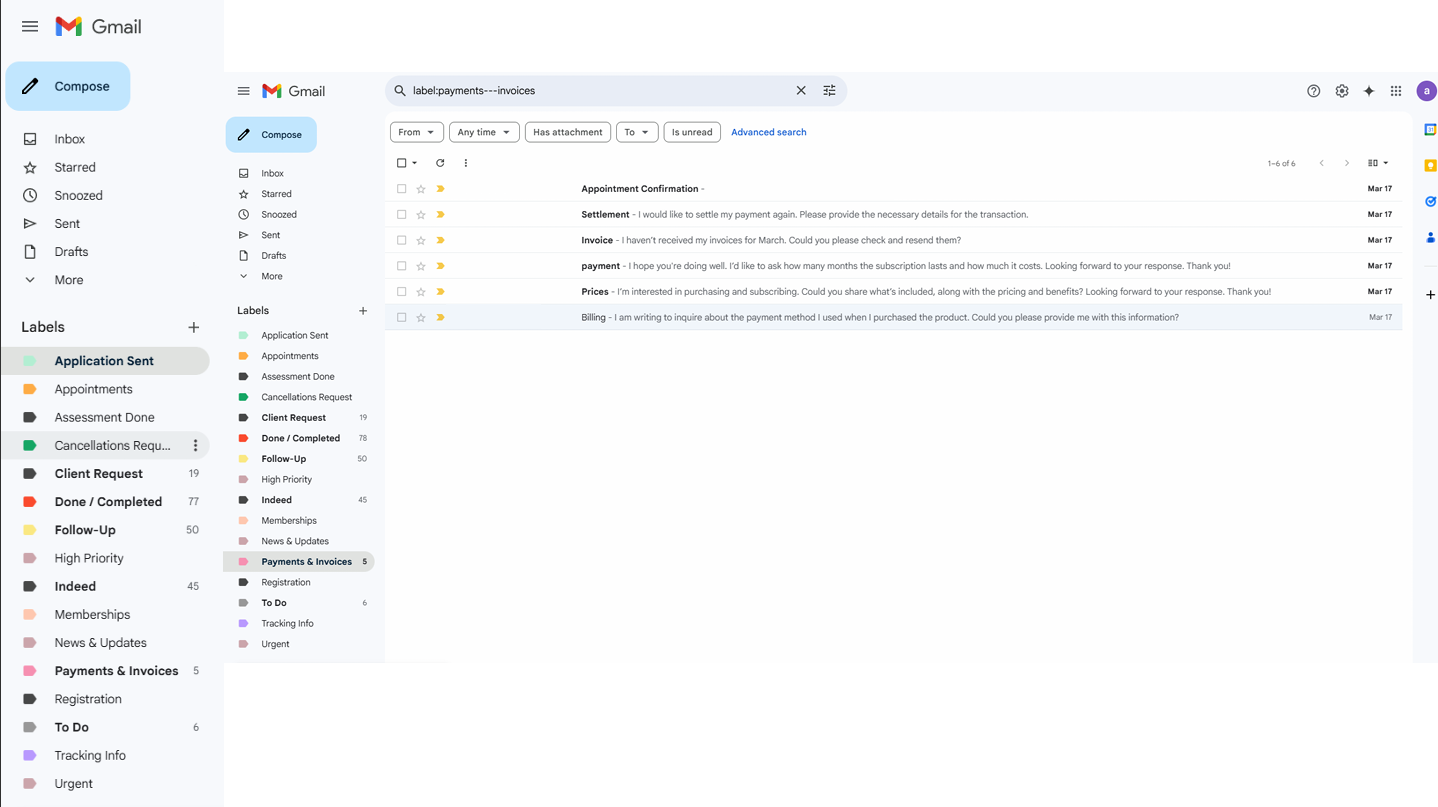Open Contacts side panel icon
The image size is (1438, 807).
[1430, 238]
